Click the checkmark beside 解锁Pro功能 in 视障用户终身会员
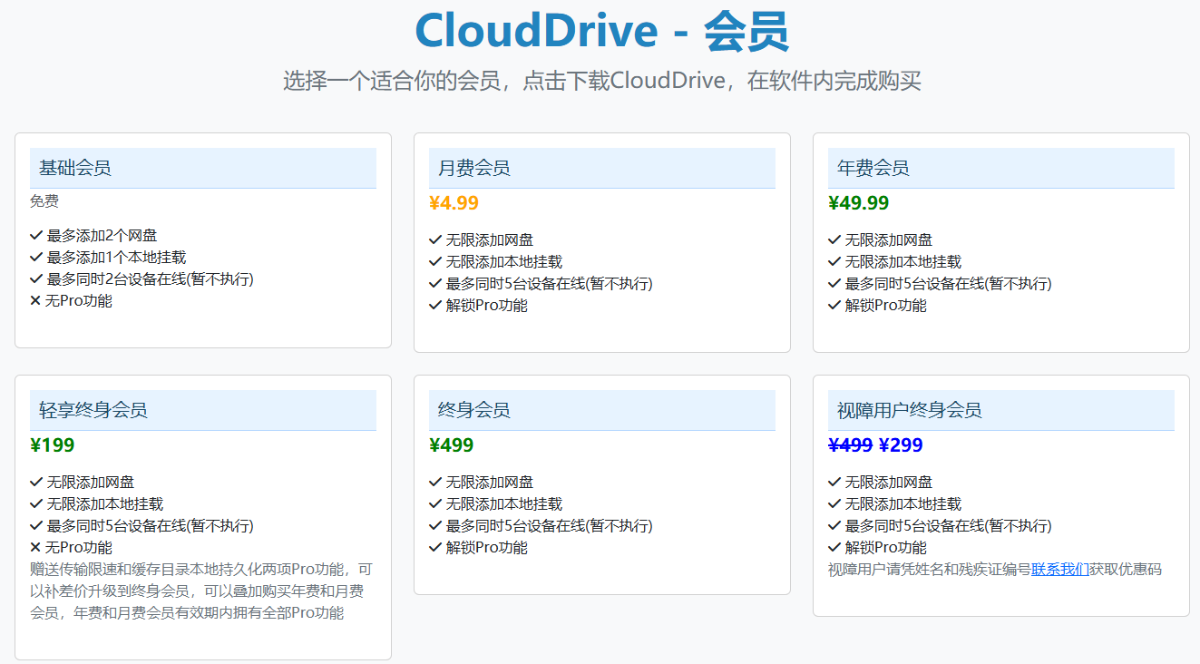Viewport: 1200px width, 664px height. coord(832,547)
